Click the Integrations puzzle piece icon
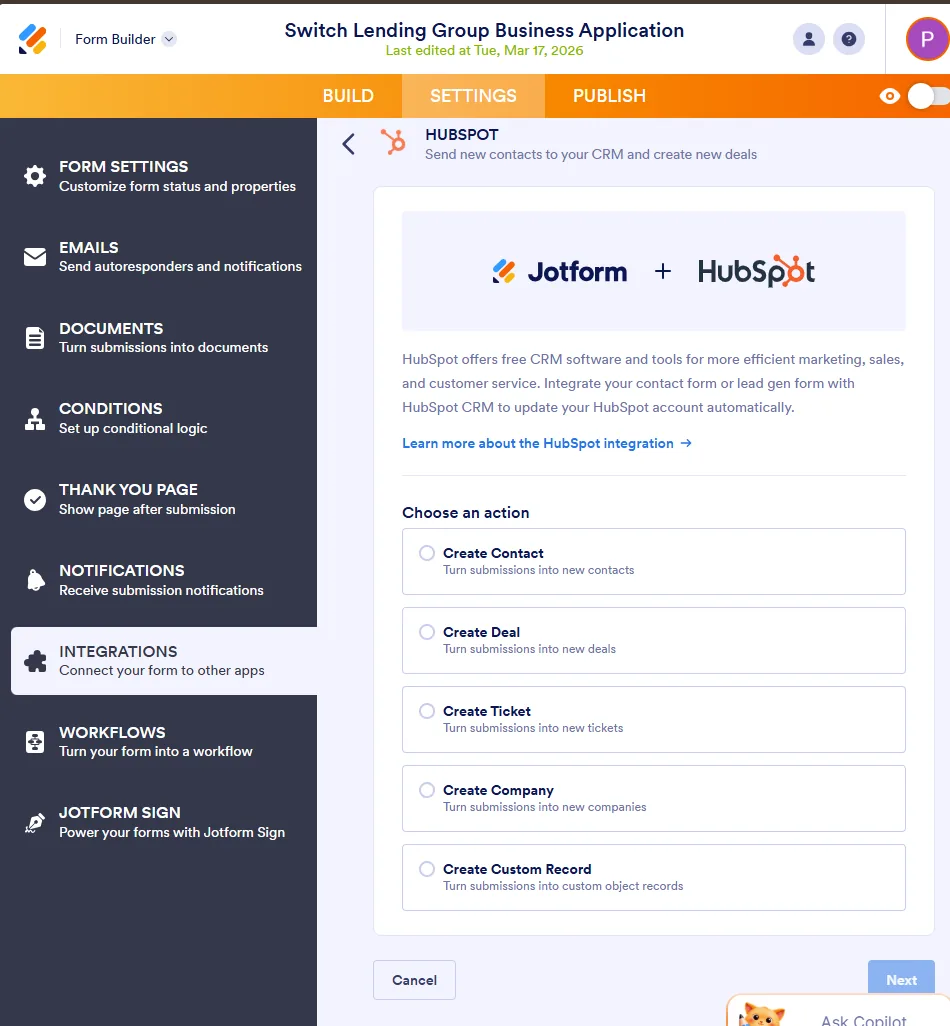This screenshot has width=950, height=1026. tap(35, 662)
